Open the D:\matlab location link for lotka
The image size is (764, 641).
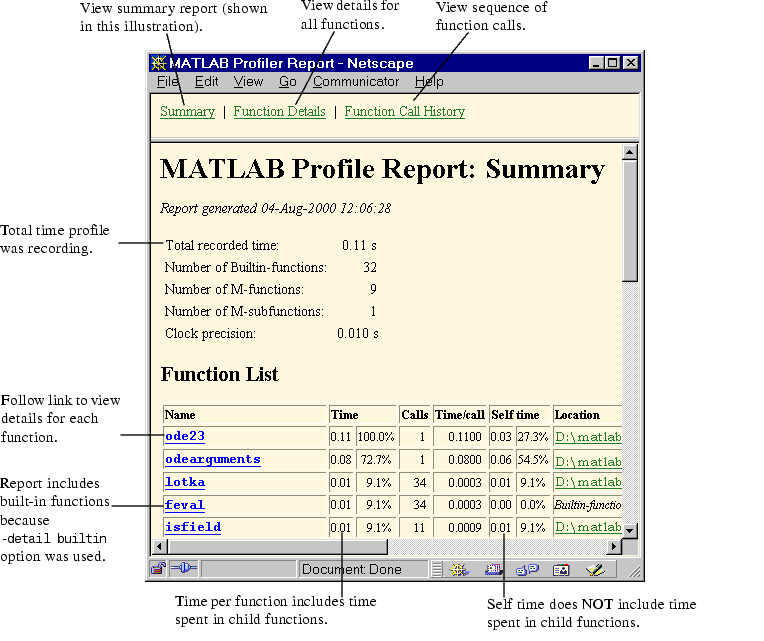[x=588, y=482]
